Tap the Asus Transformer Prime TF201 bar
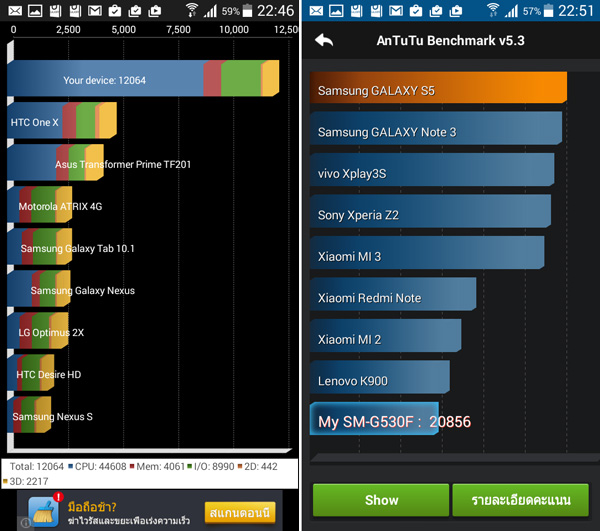This screenshot has height=531, width=600. (55, 163)
